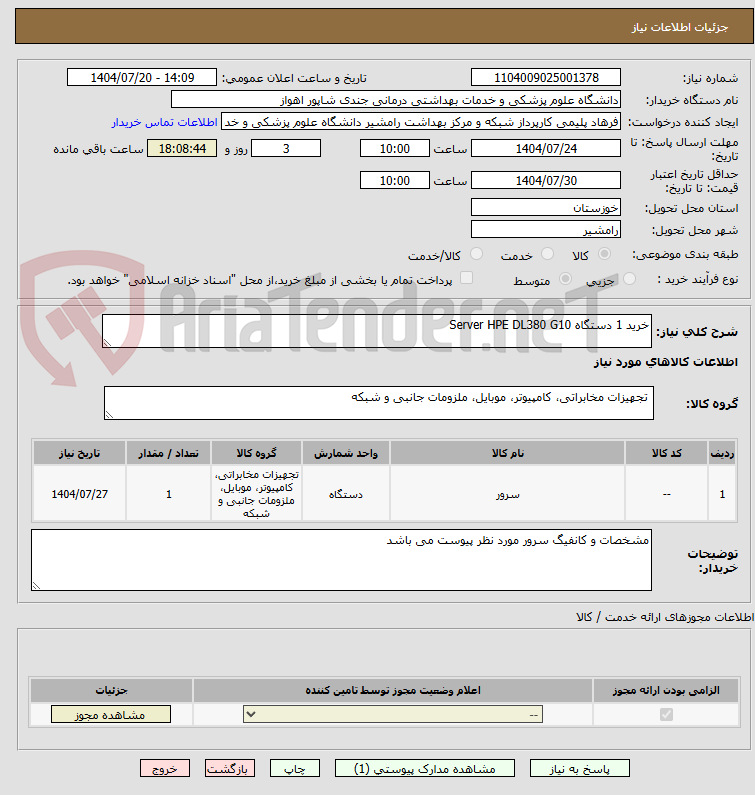Click the گروه کالا text area

[x=379, y=403]
